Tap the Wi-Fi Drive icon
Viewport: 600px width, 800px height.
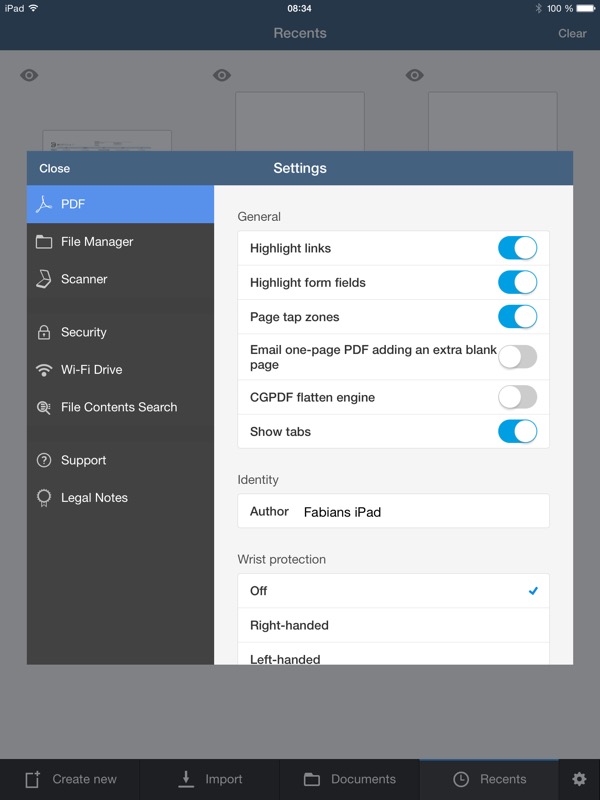(x=43, y=370)
